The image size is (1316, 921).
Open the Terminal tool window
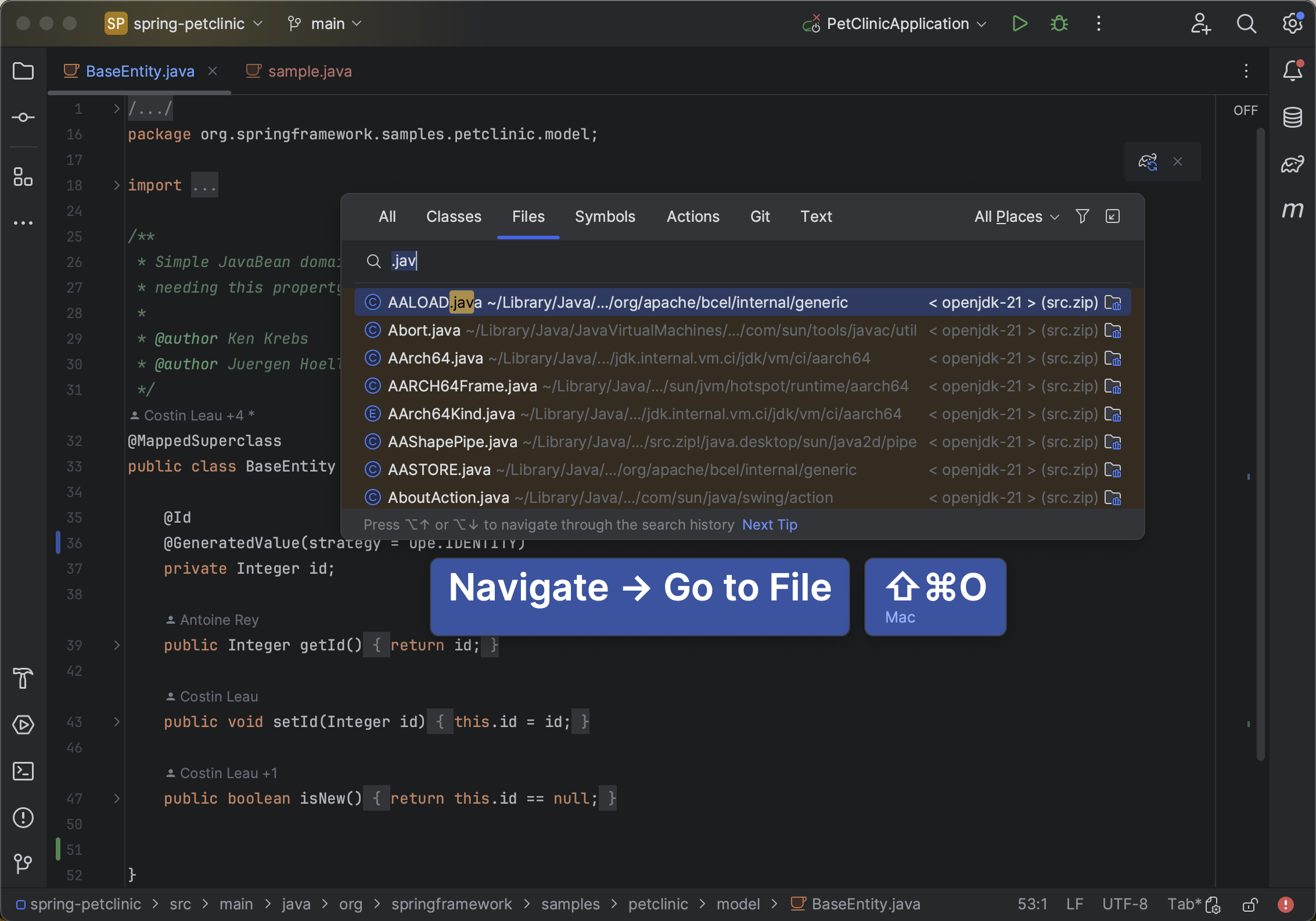coord(23,771)
